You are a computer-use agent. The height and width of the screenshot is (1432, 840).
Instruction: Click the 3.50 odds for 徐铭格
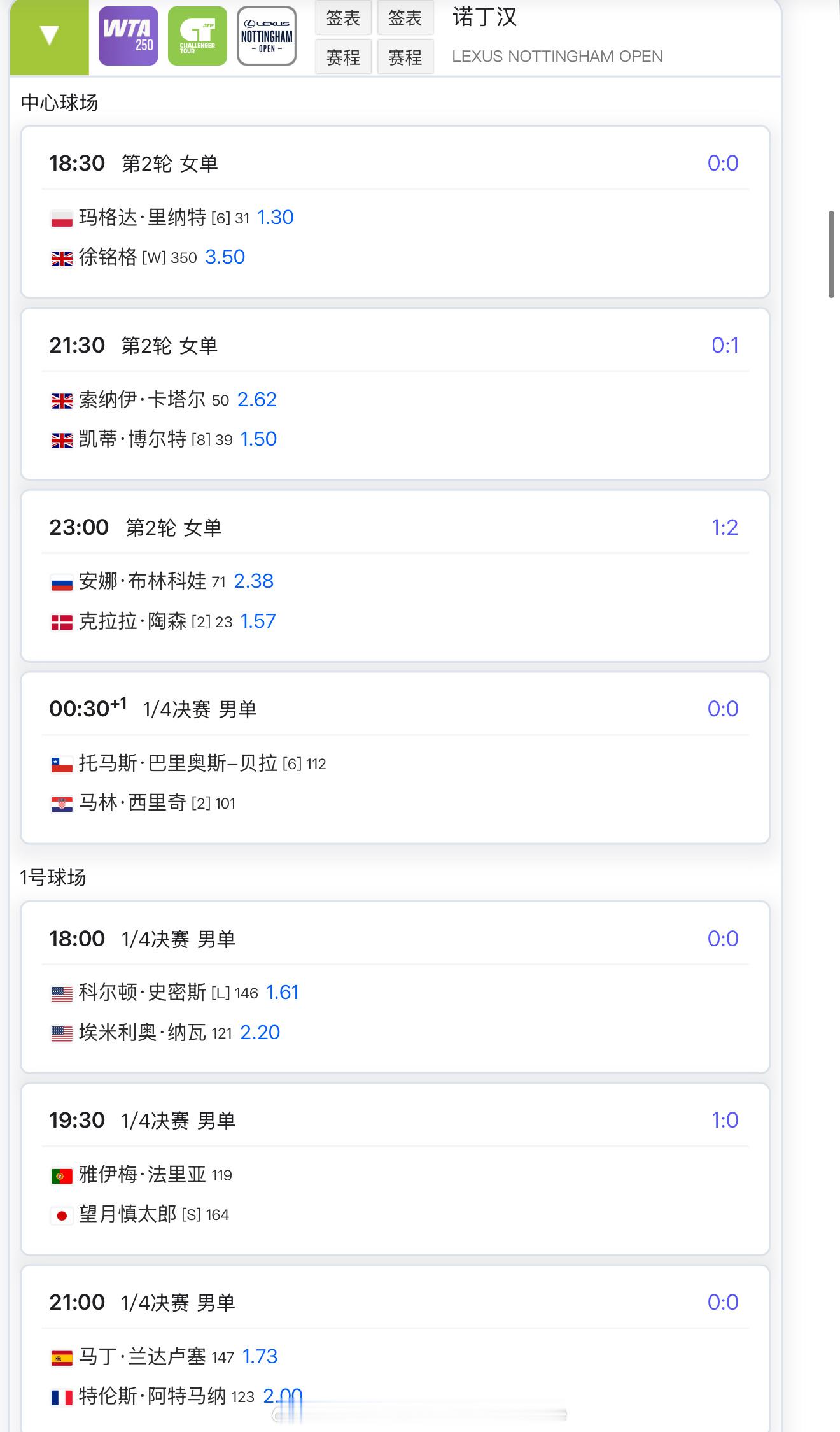225,257
